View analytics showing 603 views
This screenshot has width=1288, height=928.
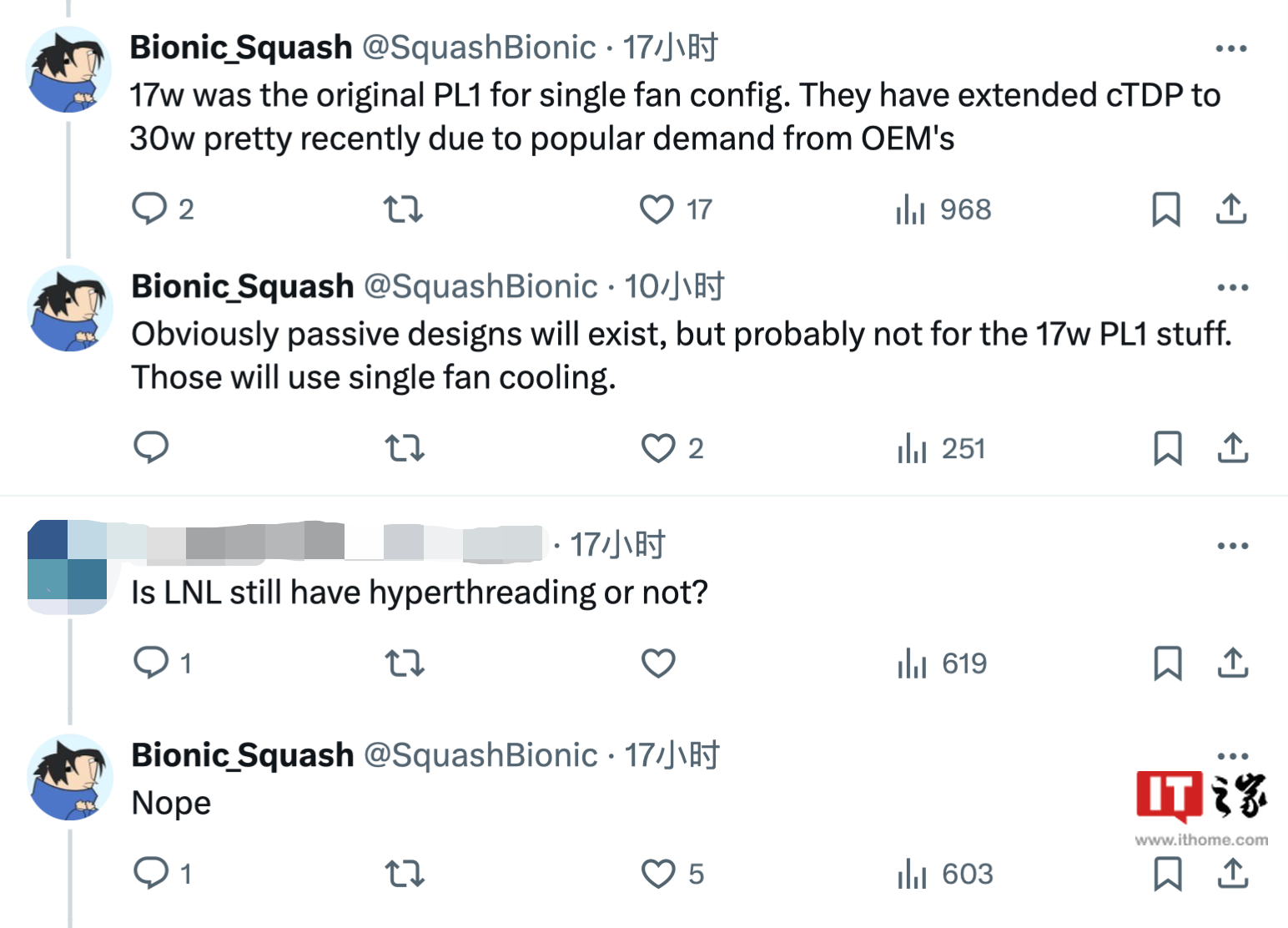[945, 874]
